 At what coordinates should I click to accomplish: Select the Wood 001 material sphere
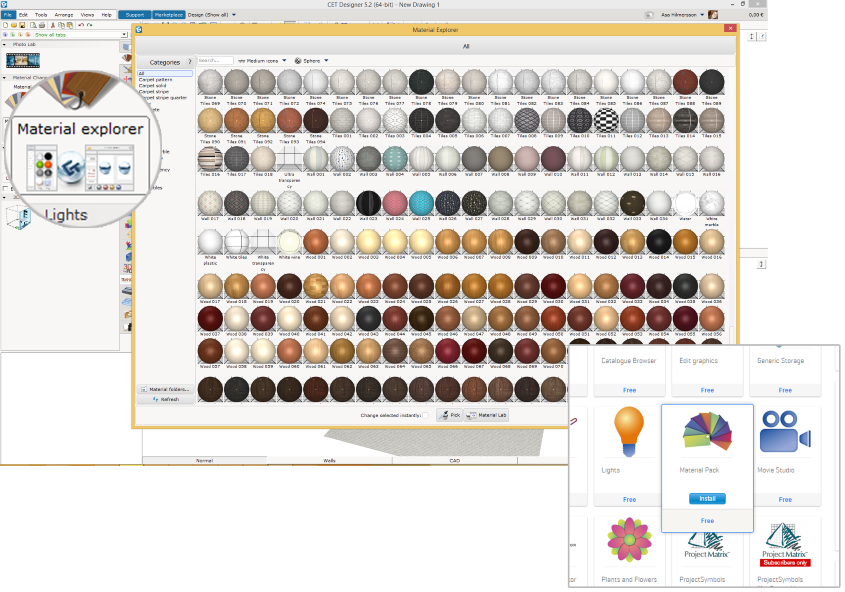click(316, 242)
